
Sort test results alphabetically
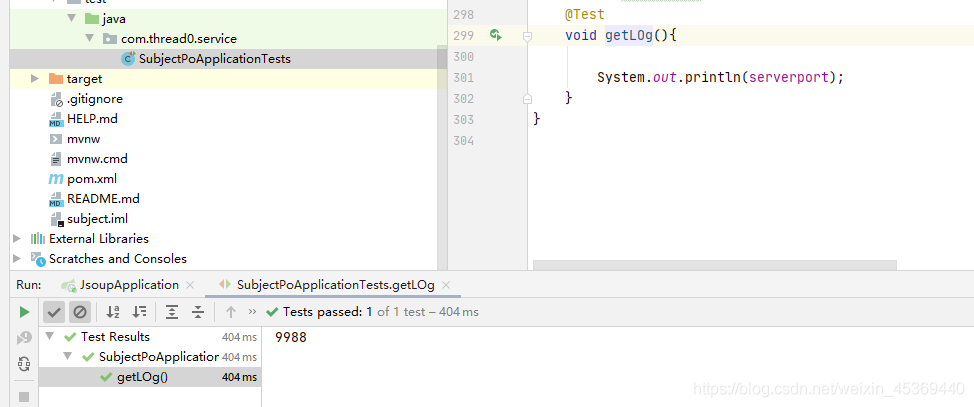point(113,312)
